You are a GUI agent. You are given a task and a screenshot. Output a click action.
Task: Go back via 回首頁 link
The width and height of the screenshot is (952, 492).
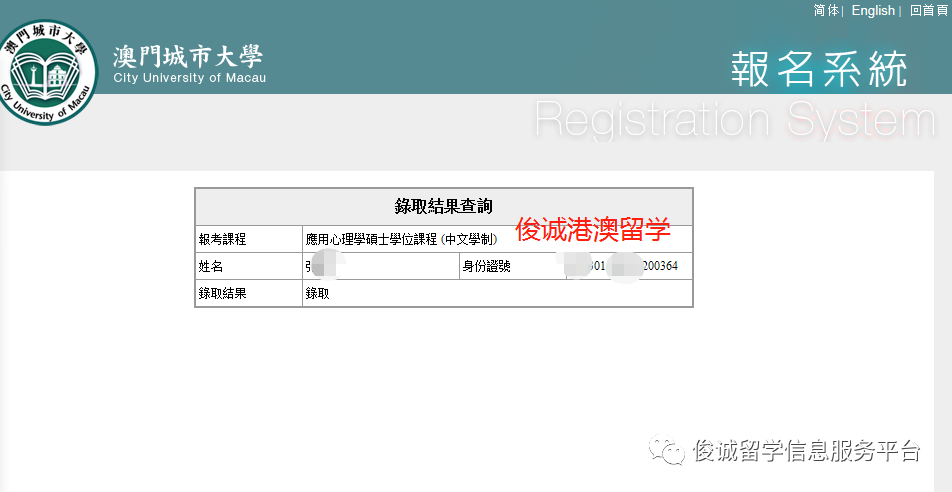click(928, 10)
